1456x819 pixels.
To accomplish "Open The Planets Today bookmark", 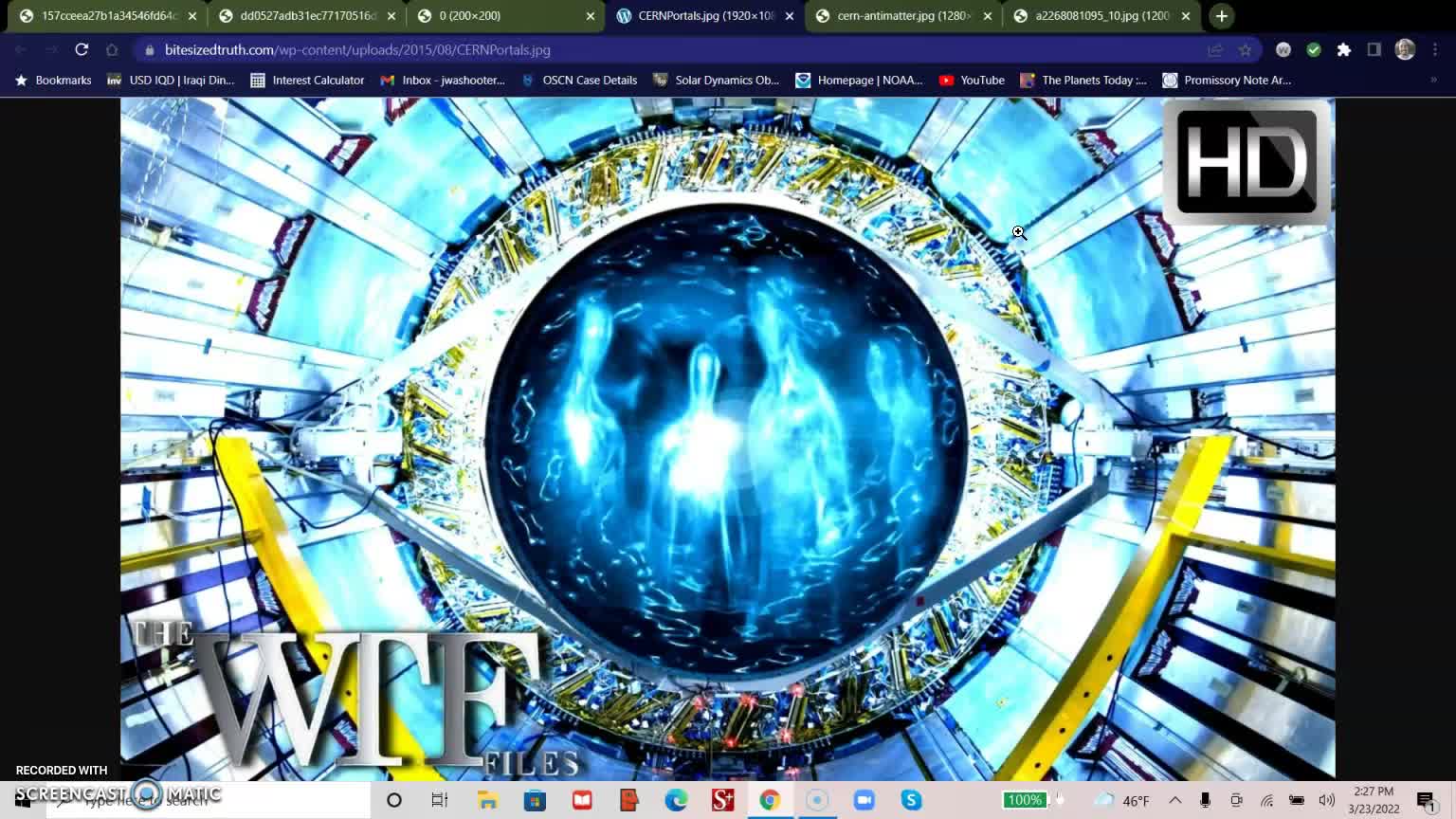I will pyautogui.click(x=1083, y=81).
